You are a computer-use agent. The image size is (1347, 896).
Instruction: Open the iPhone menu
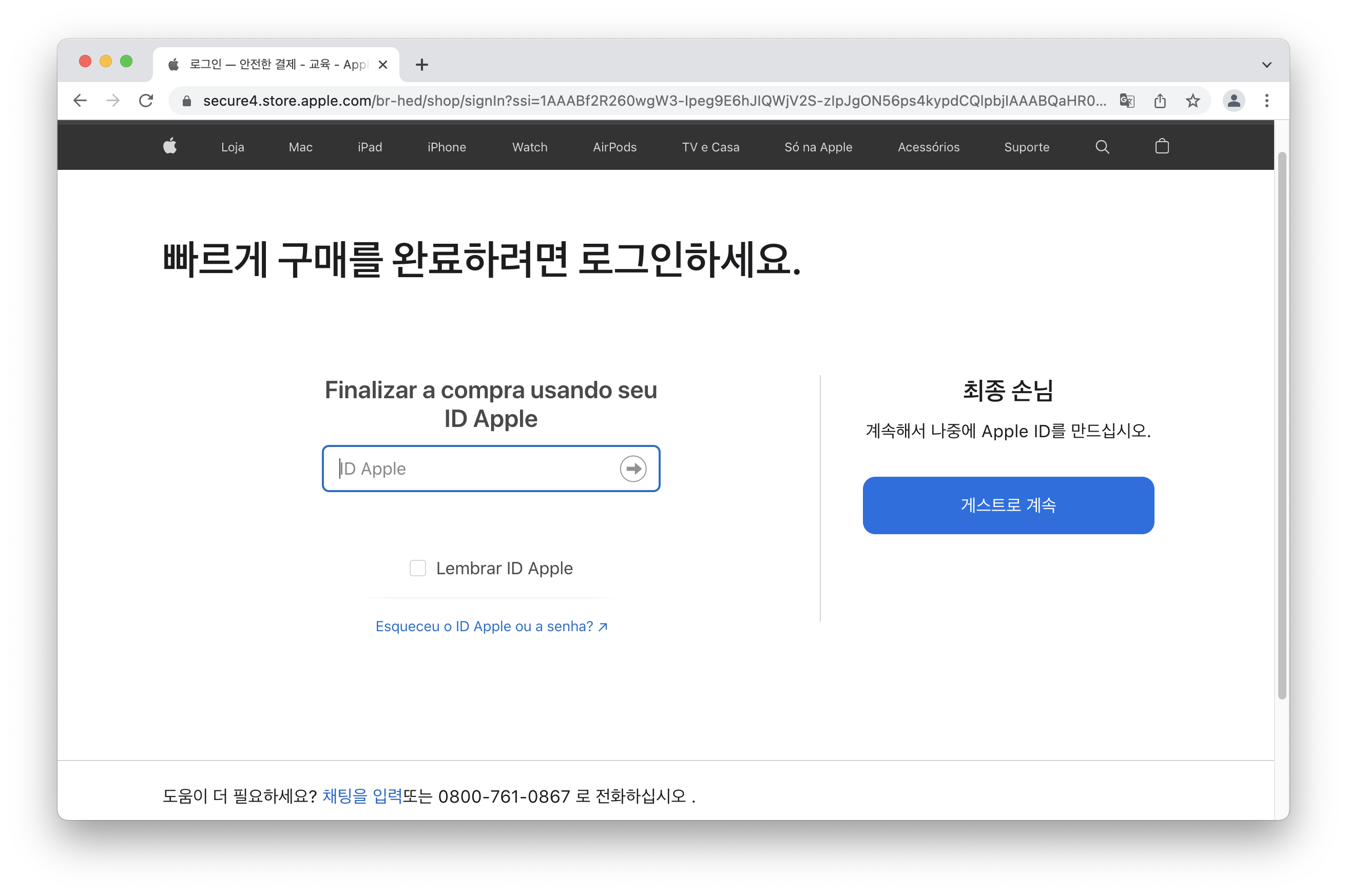pos(446,147)
